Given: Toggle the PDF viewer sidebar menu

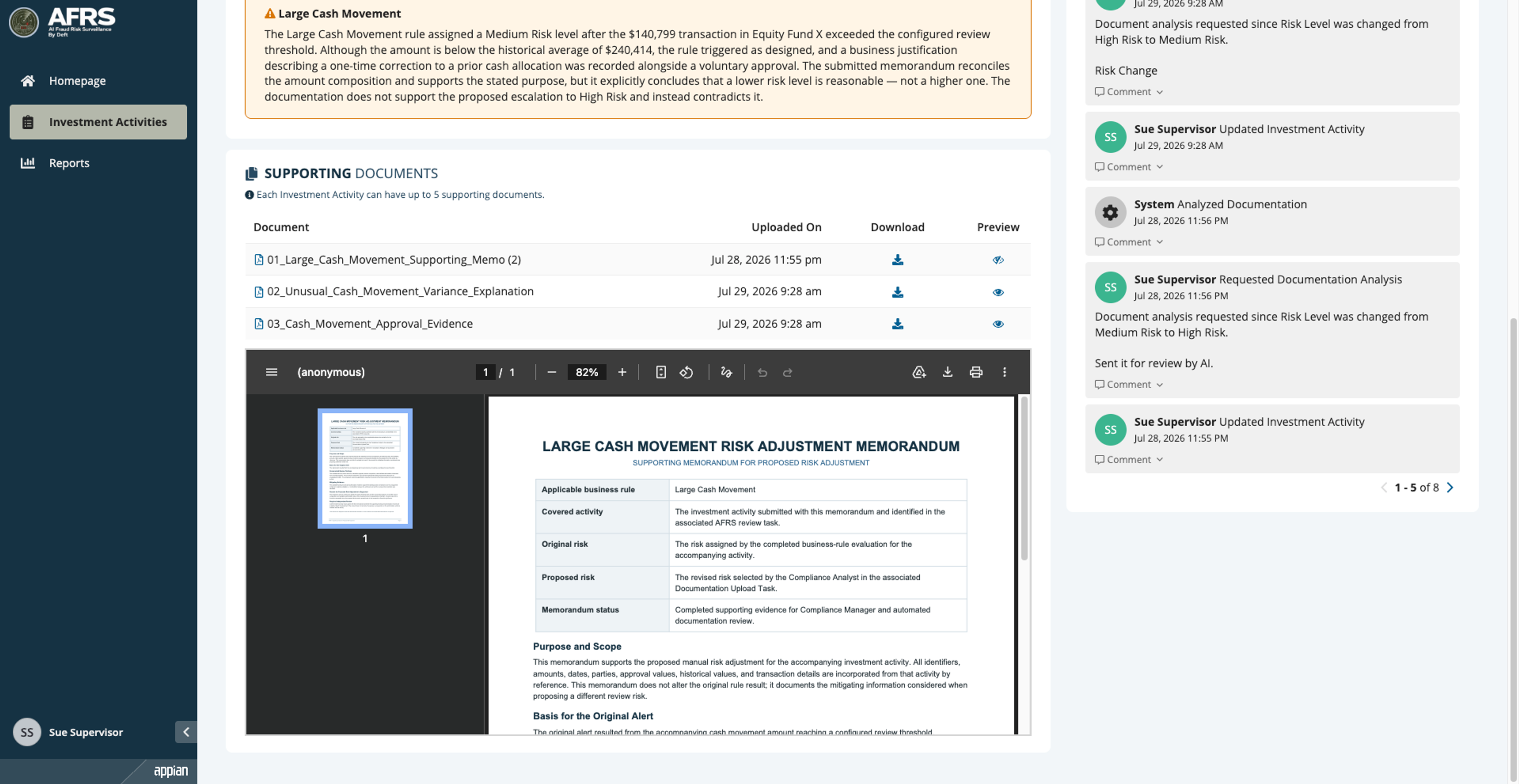Looking at the screenshot, I should pyautogui.click(x=271, y=372).
